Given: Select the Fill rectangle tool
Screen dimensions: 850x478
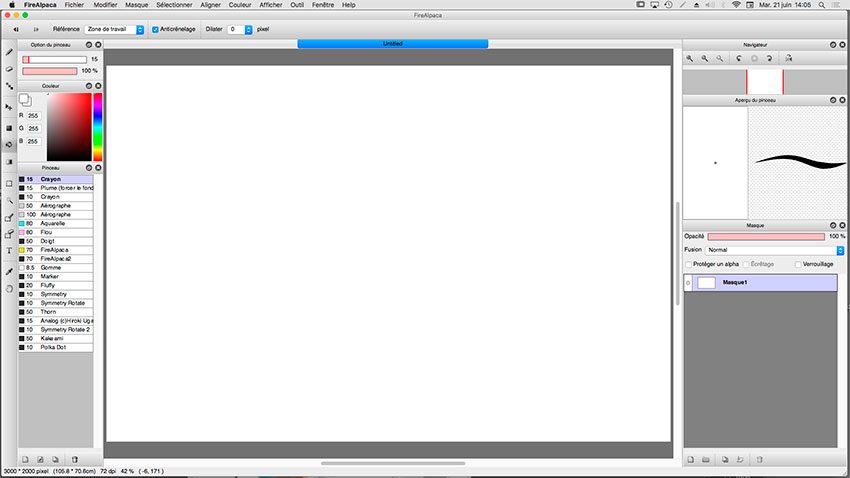Looking at the screenshot, I should (x=9, y=128).
